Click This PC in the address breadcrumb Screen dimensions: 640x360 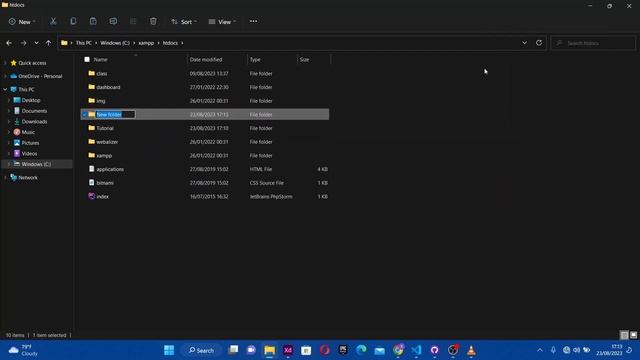84,43
